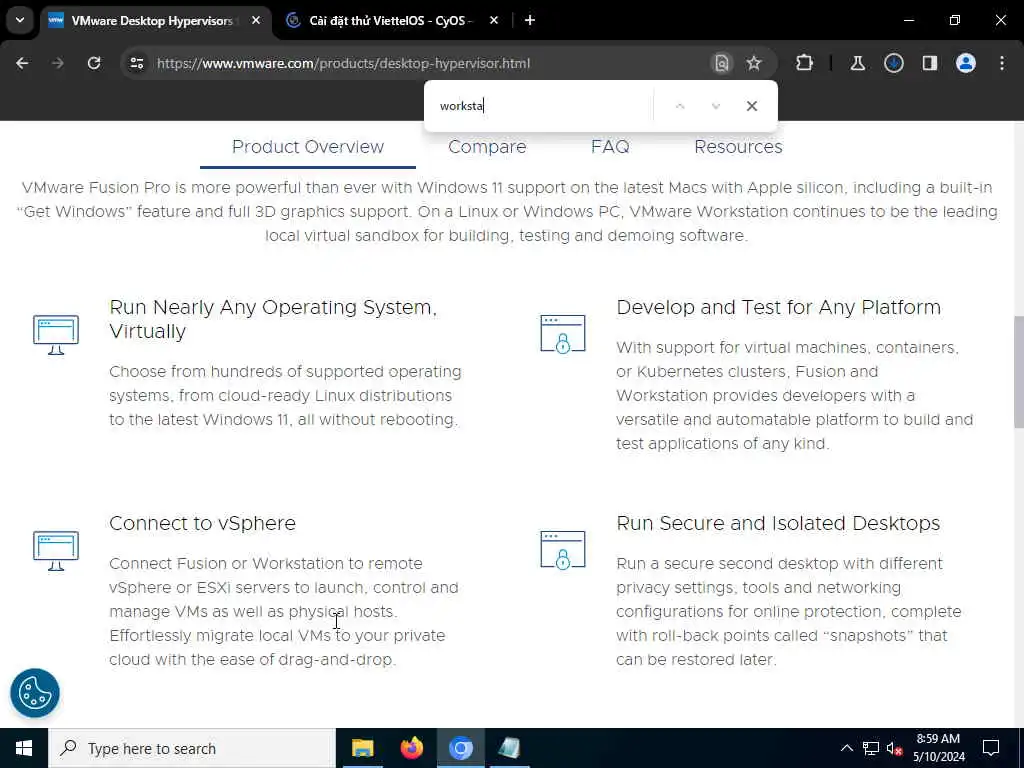This screenshot has width=1024, height=768.
Task: Open Chrome's three-dot menu
Action: tap(1002, 63)
